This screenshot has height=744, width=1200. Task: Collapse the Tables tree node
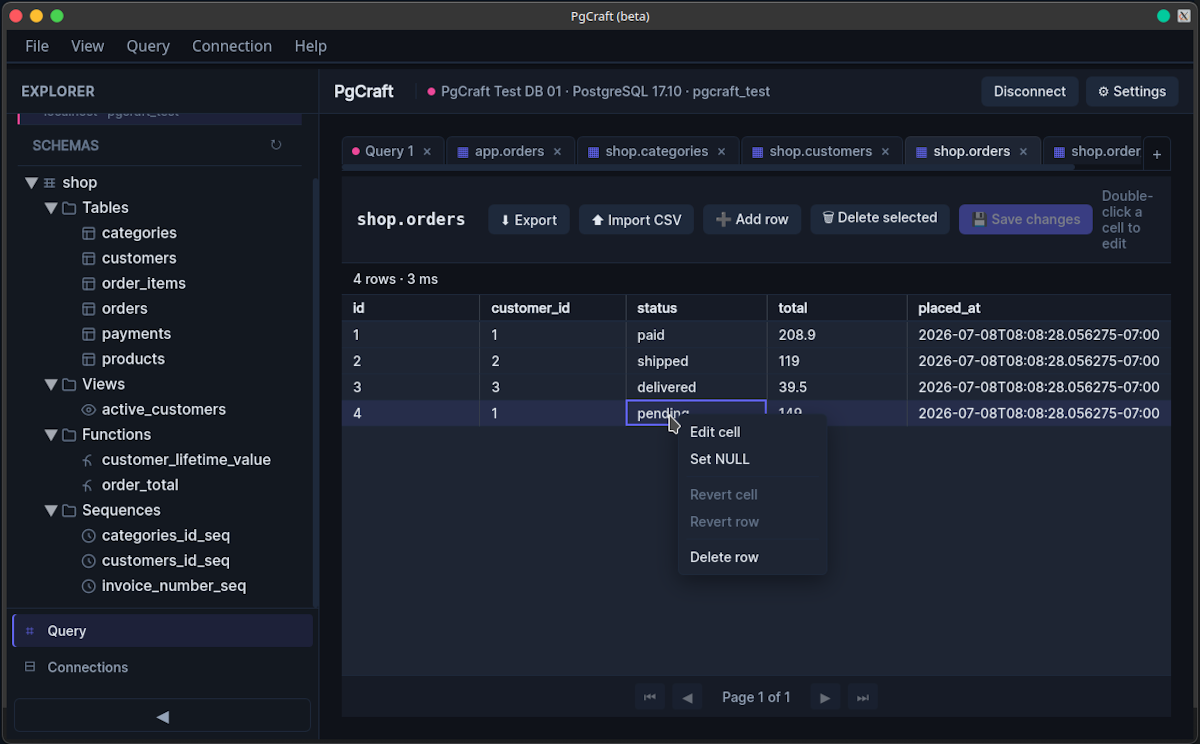pos(51,208)
